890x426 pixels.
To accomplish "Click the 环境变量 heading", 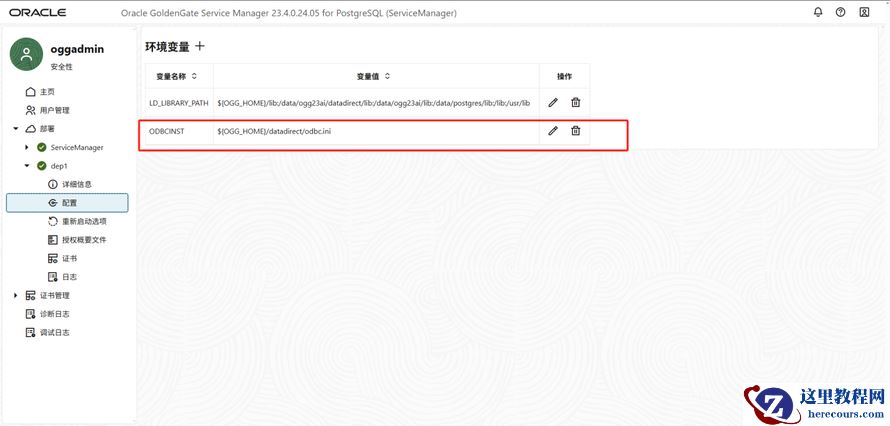I will pos(167,47).
